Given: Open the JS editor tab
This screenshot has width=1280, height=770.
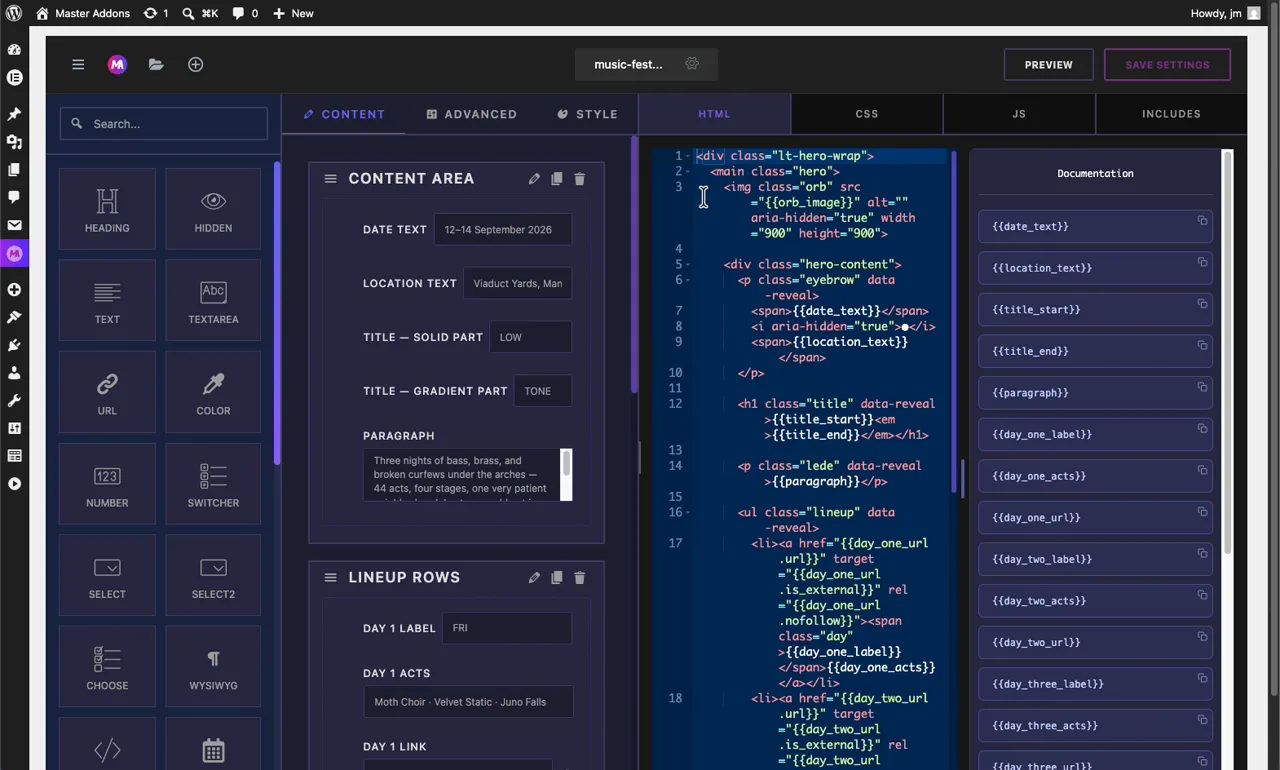Looking at the screenshot, I should [1019, 114].
